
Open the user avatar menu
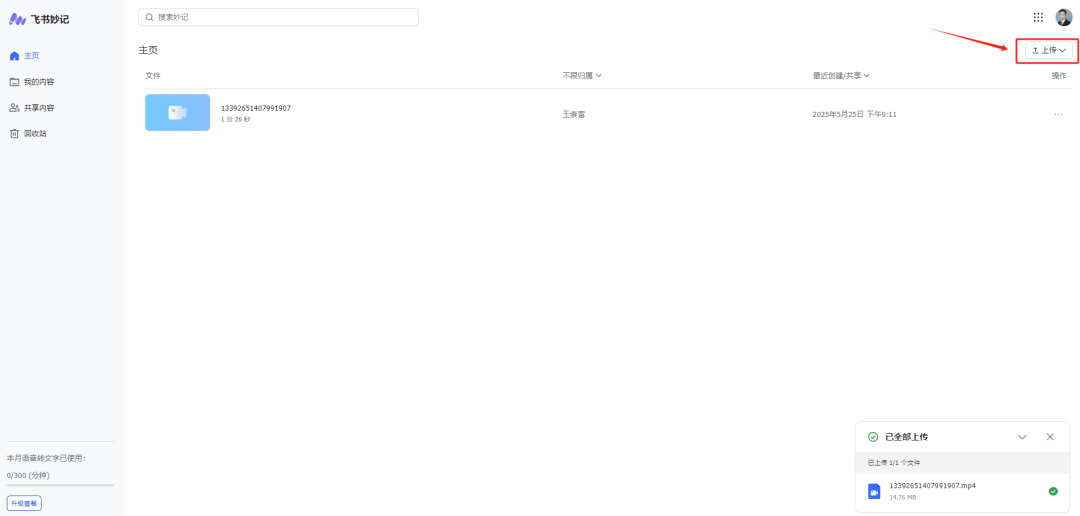(1063, 17)
